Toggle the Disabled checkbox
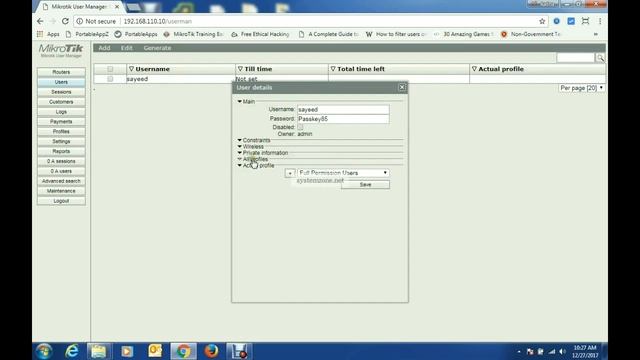The image size is (640, 360). click(x=300, y=127)
